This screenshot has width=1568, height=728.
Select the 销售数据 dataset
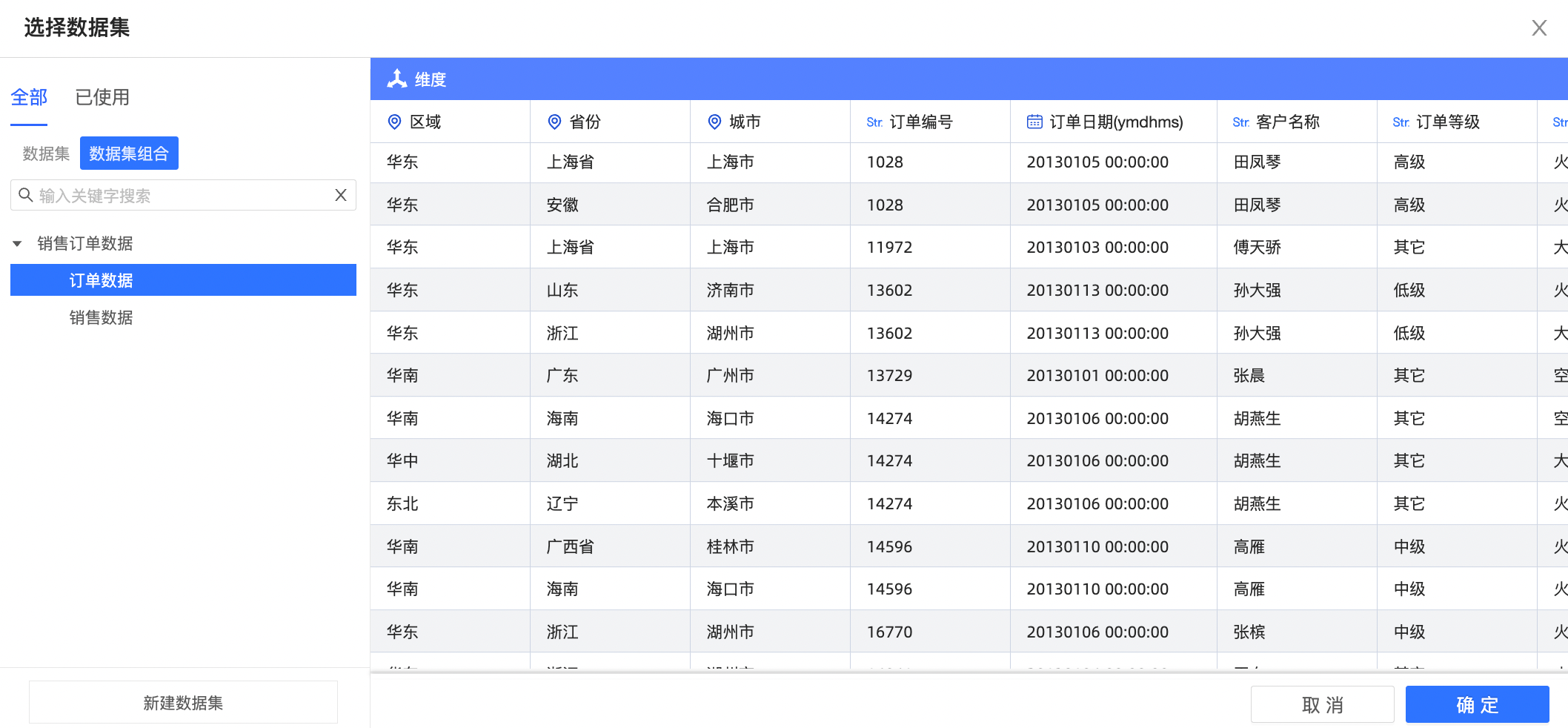[x=101, y=317]
